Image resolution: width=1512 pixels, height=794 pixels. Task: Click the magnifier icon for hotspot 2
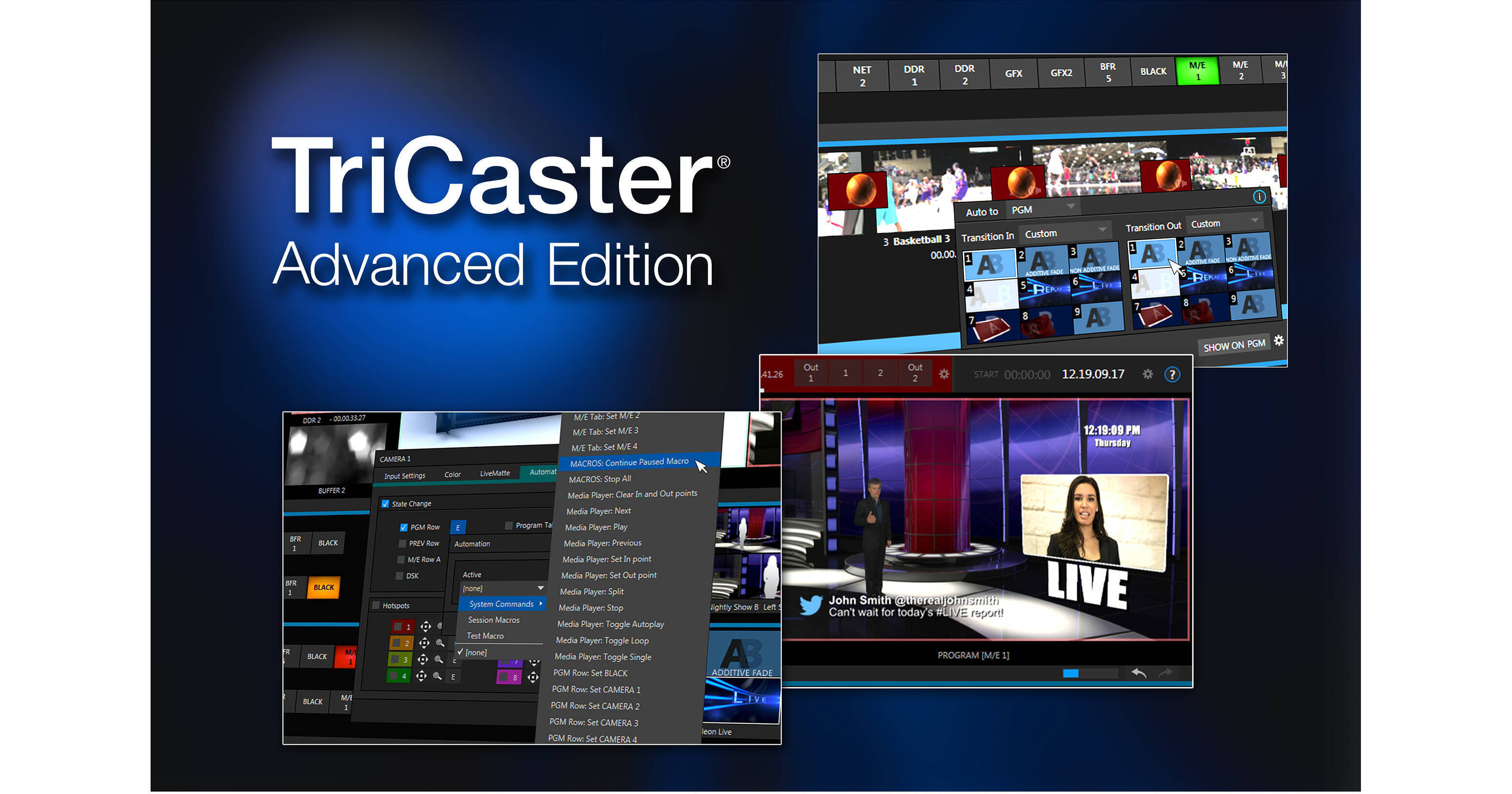[x=440, y=643]
